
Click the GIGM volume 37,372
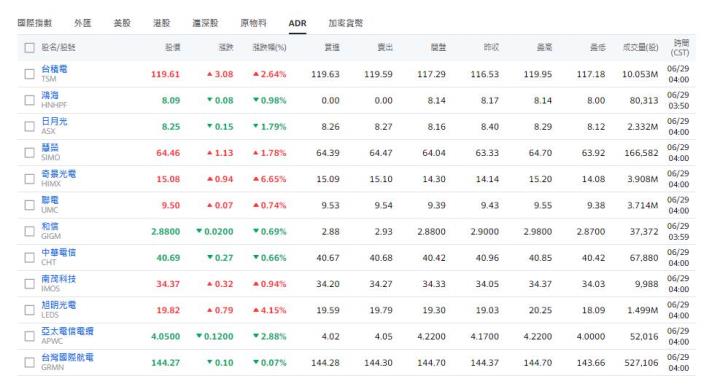(x=644, y=231)
